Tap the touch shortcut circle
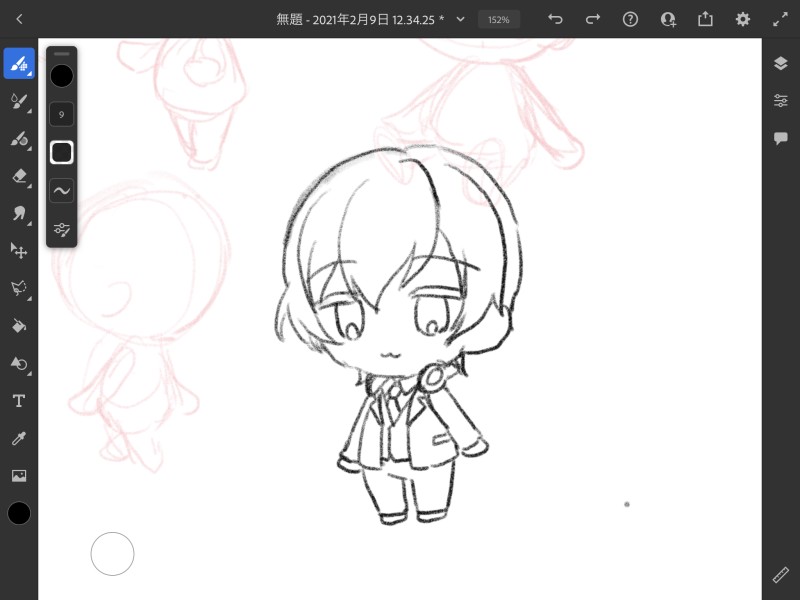The width and height of the screenshot is (800, 600). (112, 554)
